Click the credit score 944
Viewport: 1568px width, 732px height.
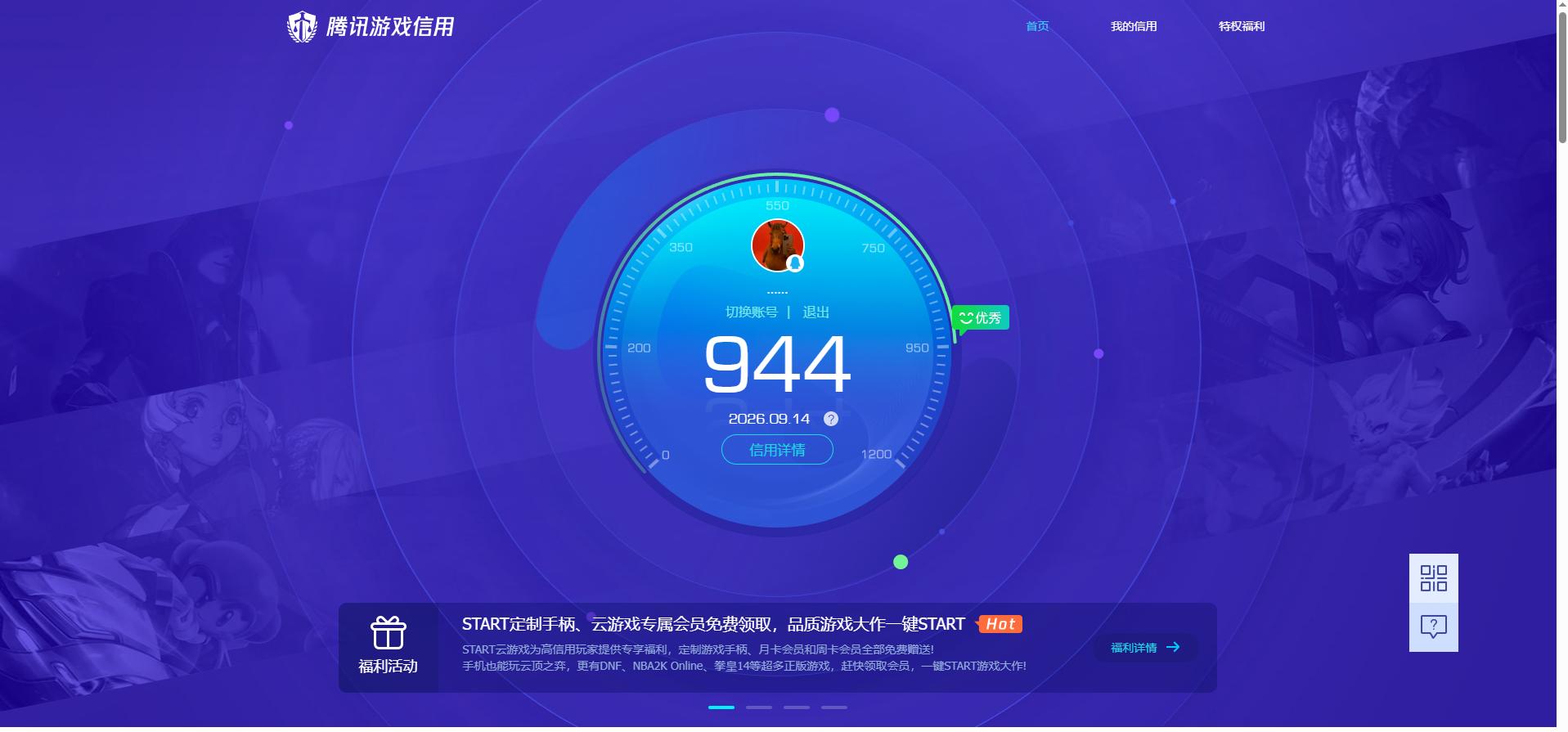point(777,364)
